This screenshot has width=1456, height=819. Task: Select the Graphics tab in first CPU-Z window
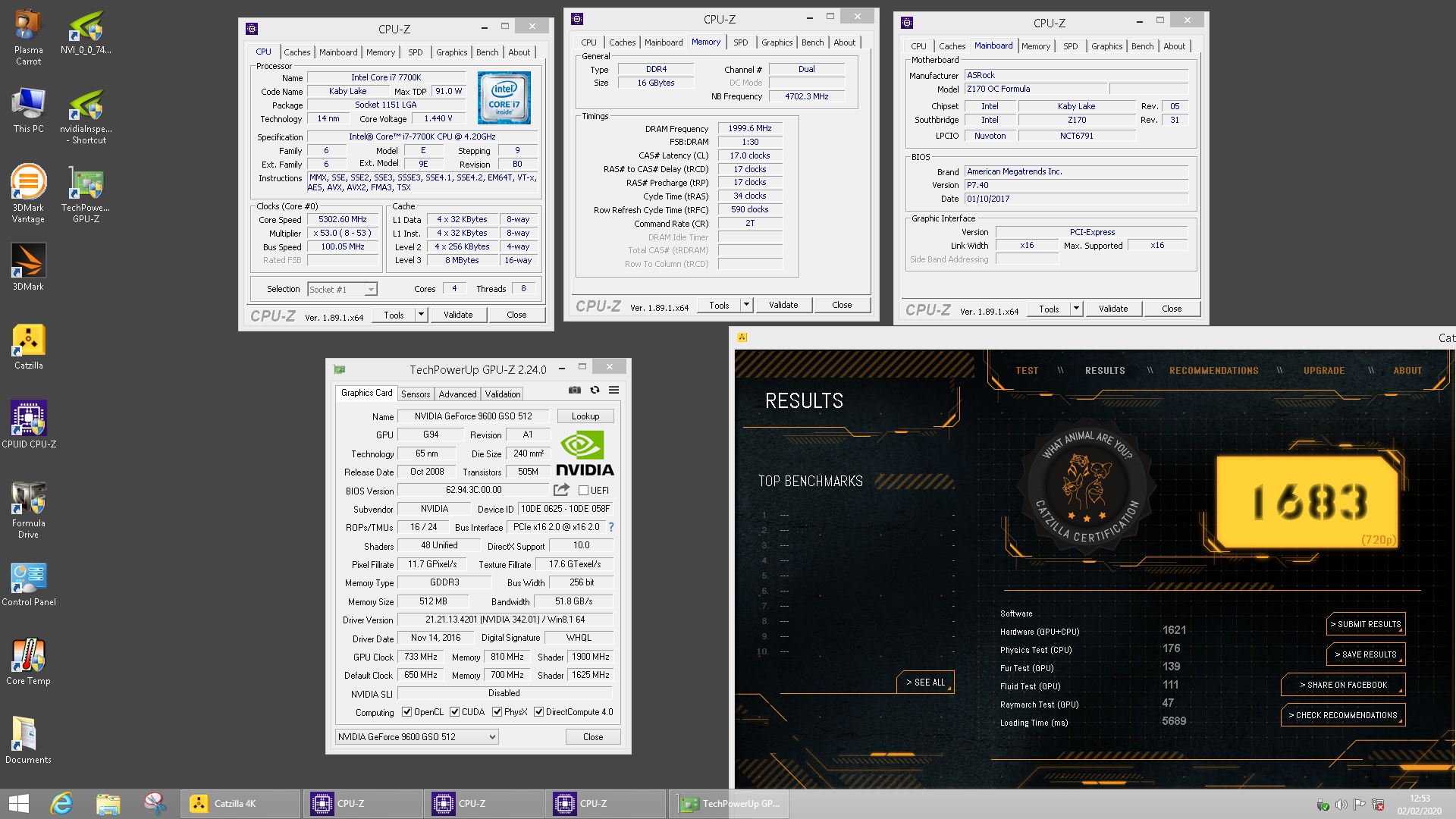pyautogui.click(x=451, y=52)
